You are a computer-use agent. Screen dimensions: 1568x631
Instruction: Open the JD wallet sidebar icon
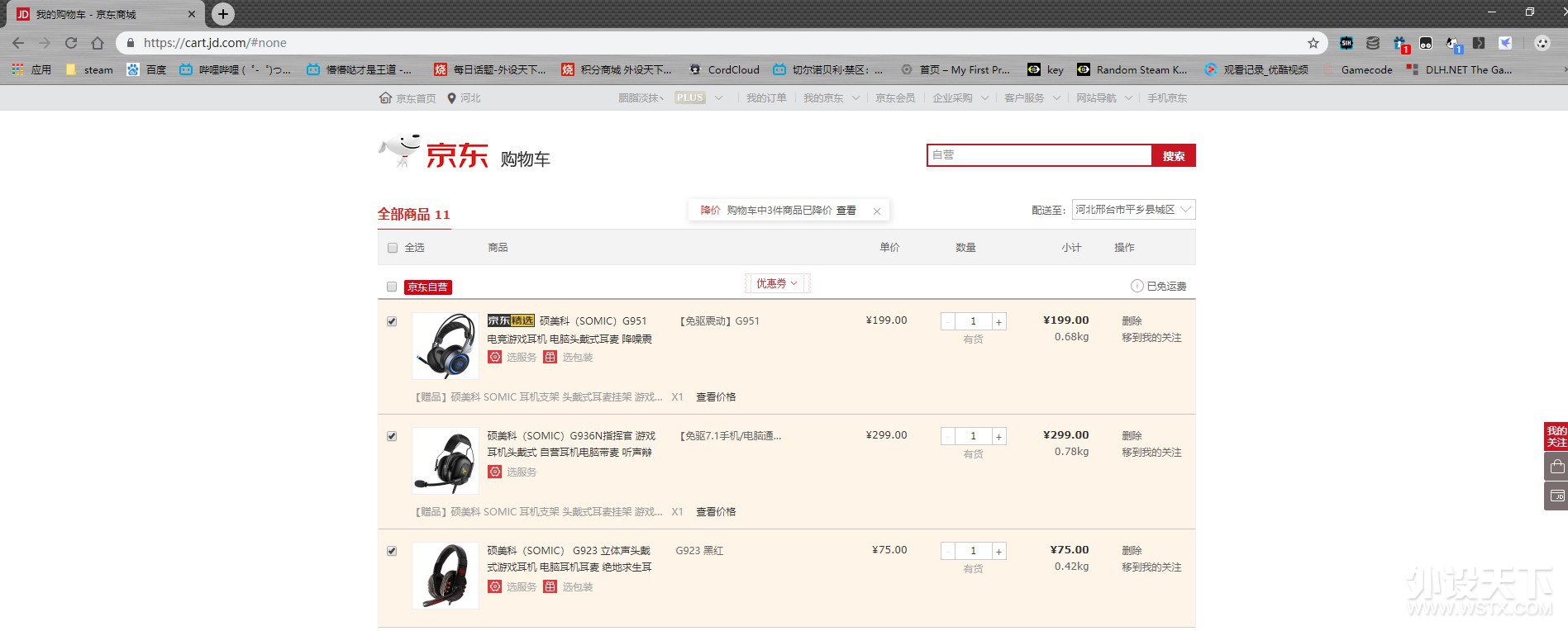(x=1556, y=496)
